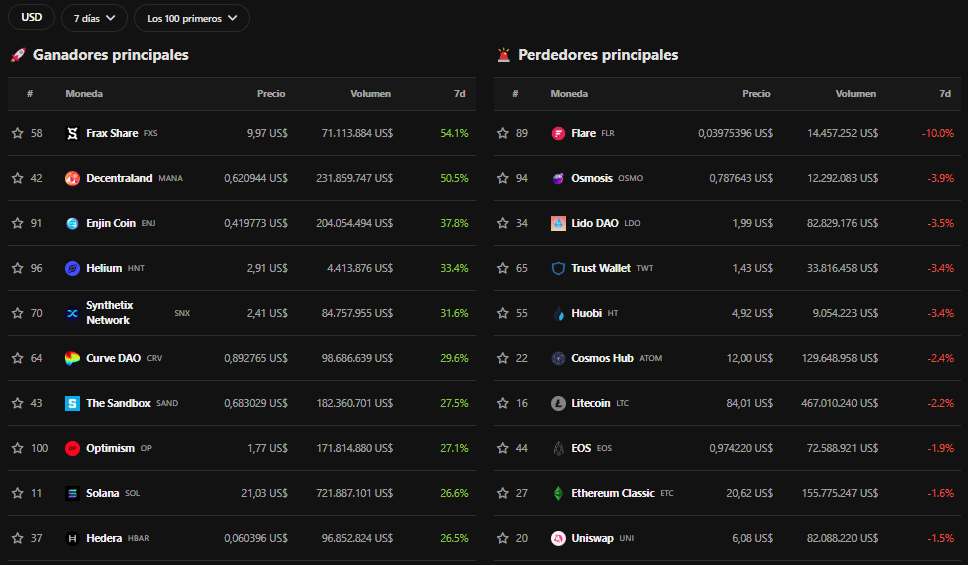Click the Decentraland MANA logo
This screenshot has width=968, height=565.
tap(72, 178)
